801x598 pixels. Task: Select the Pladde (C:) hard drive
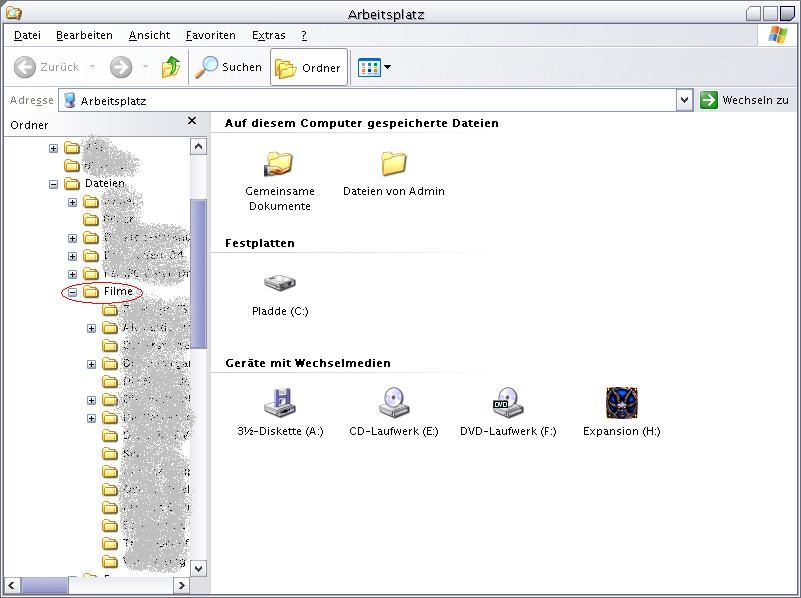tap(280, 294)
